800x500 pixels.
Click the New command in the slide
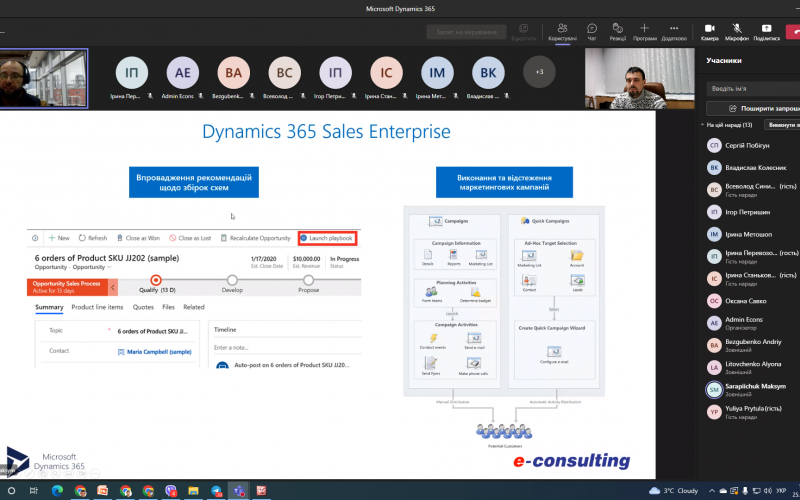[59, 238]
